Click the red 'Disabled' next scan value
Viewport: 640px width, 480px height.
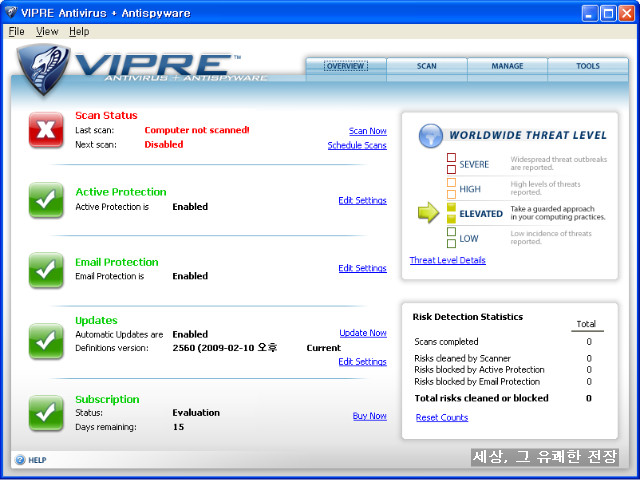(x=164, y=144)
